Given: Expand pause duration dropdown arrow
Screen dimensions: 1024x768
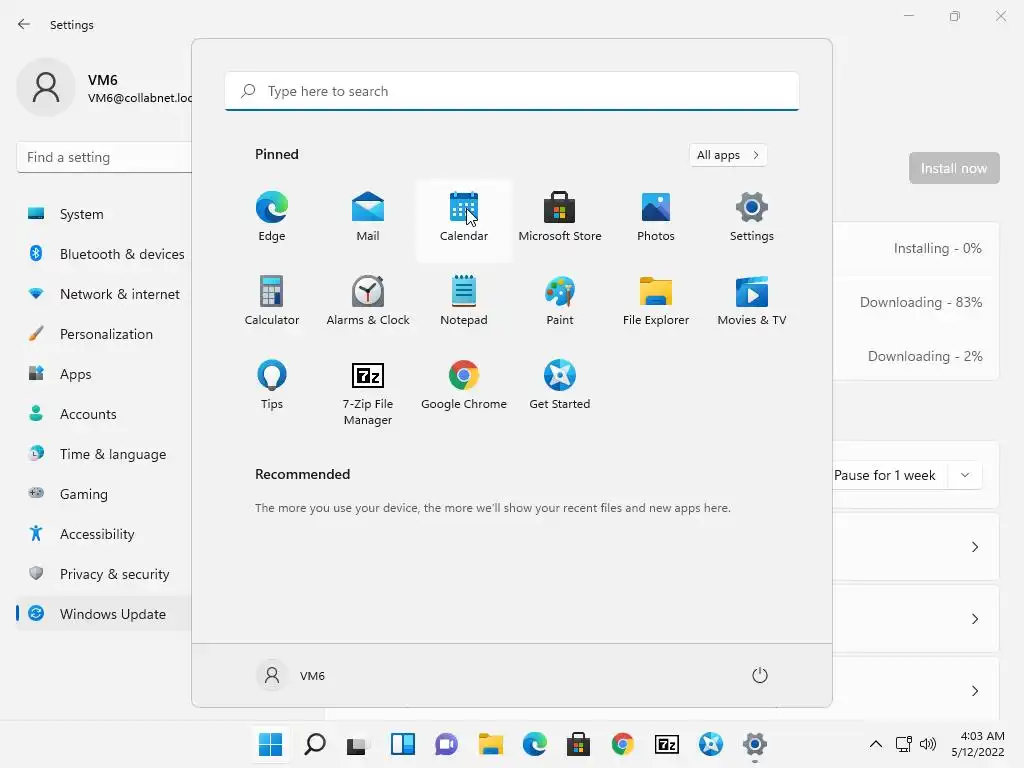Looking at the screenshot, I should 965,475.
